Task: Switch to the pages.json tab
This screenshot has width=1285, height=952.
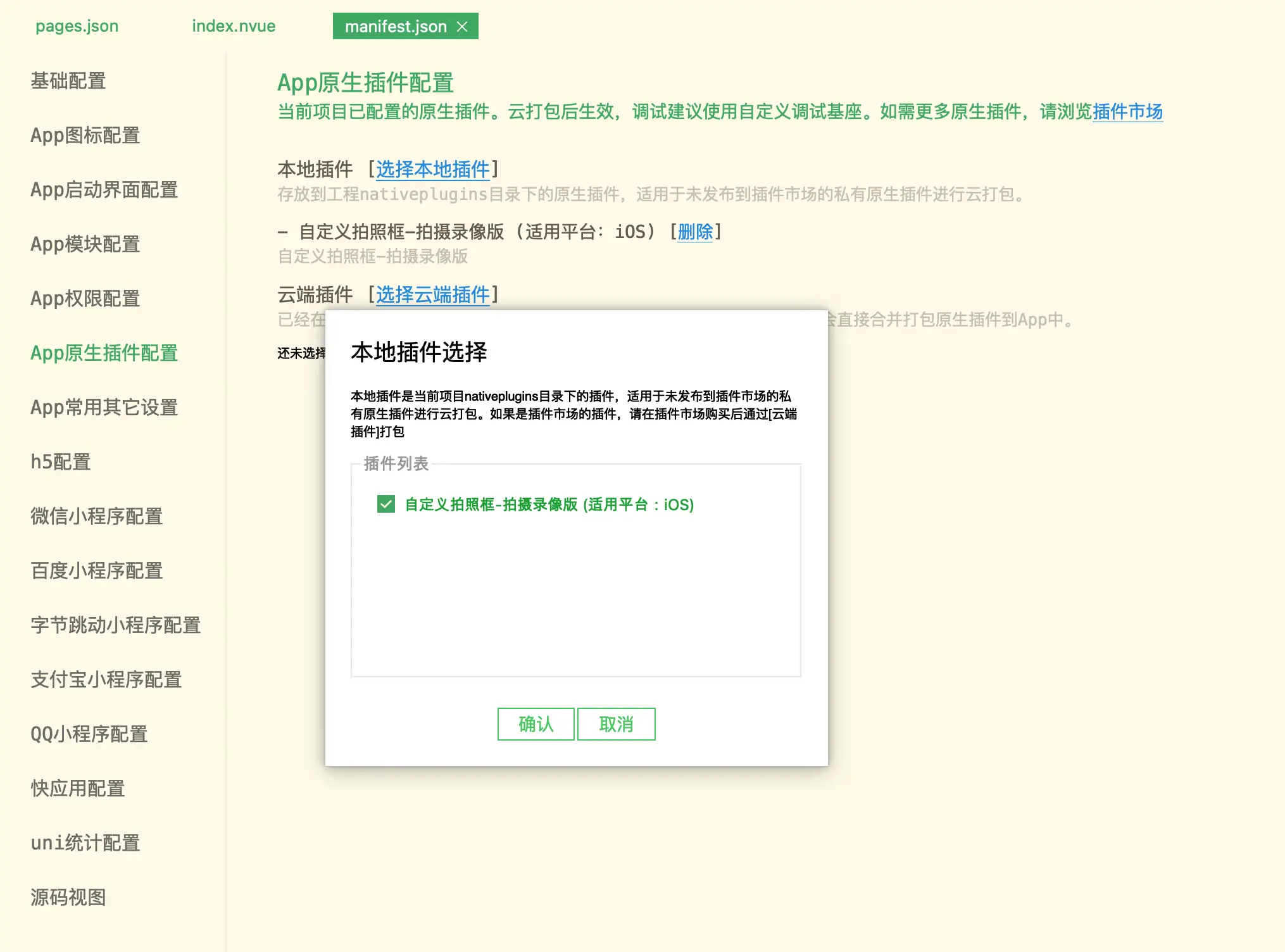Action: (77, 26)
